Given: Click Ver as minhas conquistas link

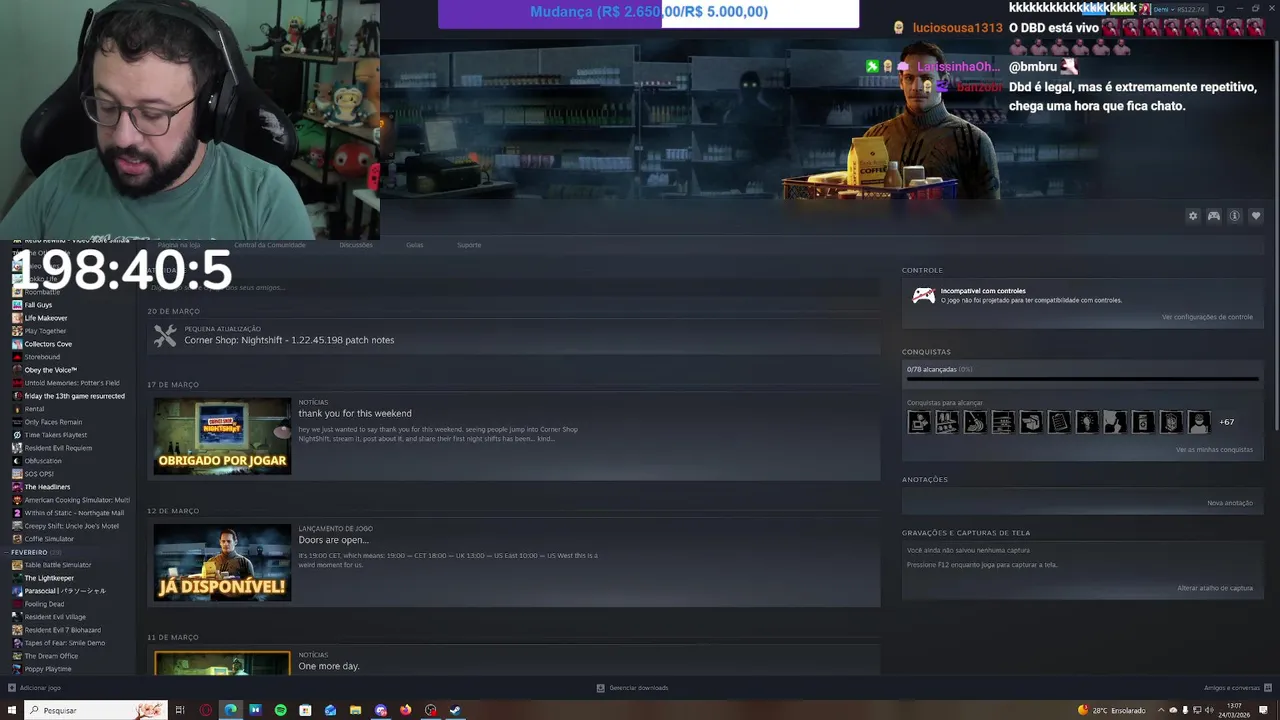Looking at the screenshot, I should pos(1214,450).
